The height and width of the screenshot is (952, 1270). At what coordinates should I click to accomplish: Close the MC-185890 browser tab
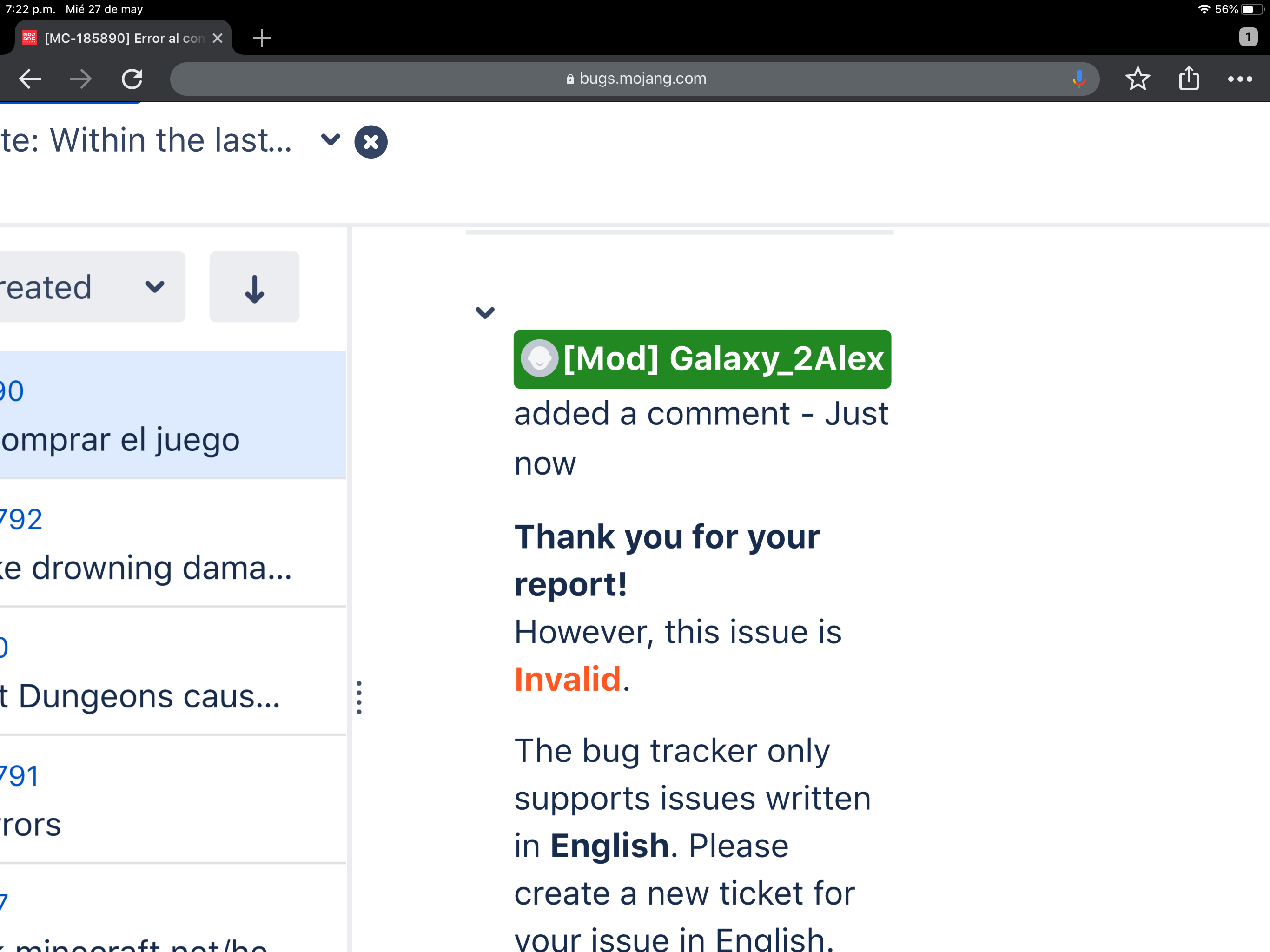coord(218,39)
